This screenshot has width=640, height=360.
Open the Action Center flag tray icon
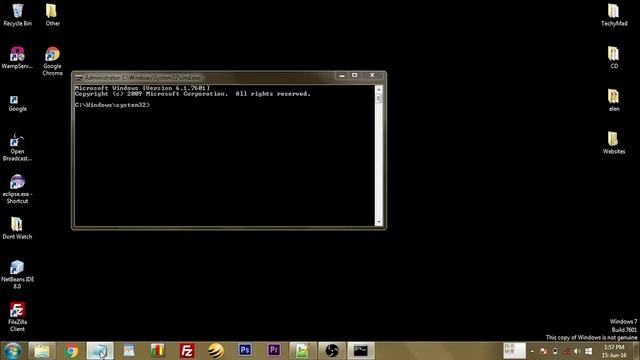coord(543,351)
